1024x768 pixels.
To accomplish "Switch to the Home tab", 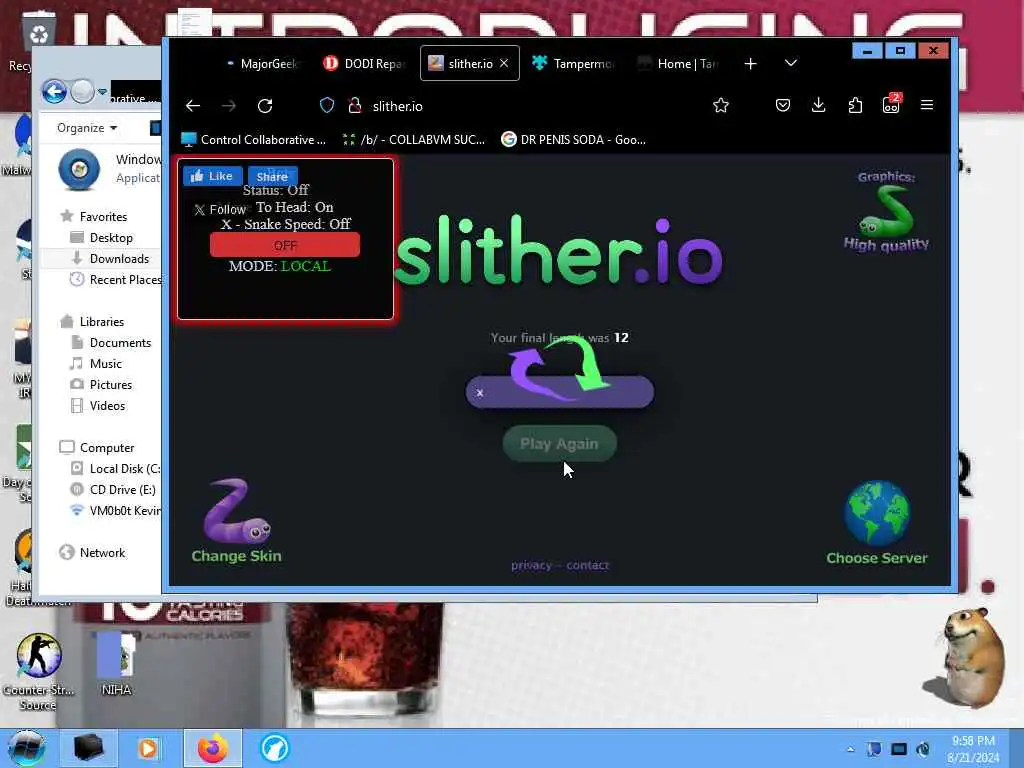I will pyautogui.click(x=678, y=63).
